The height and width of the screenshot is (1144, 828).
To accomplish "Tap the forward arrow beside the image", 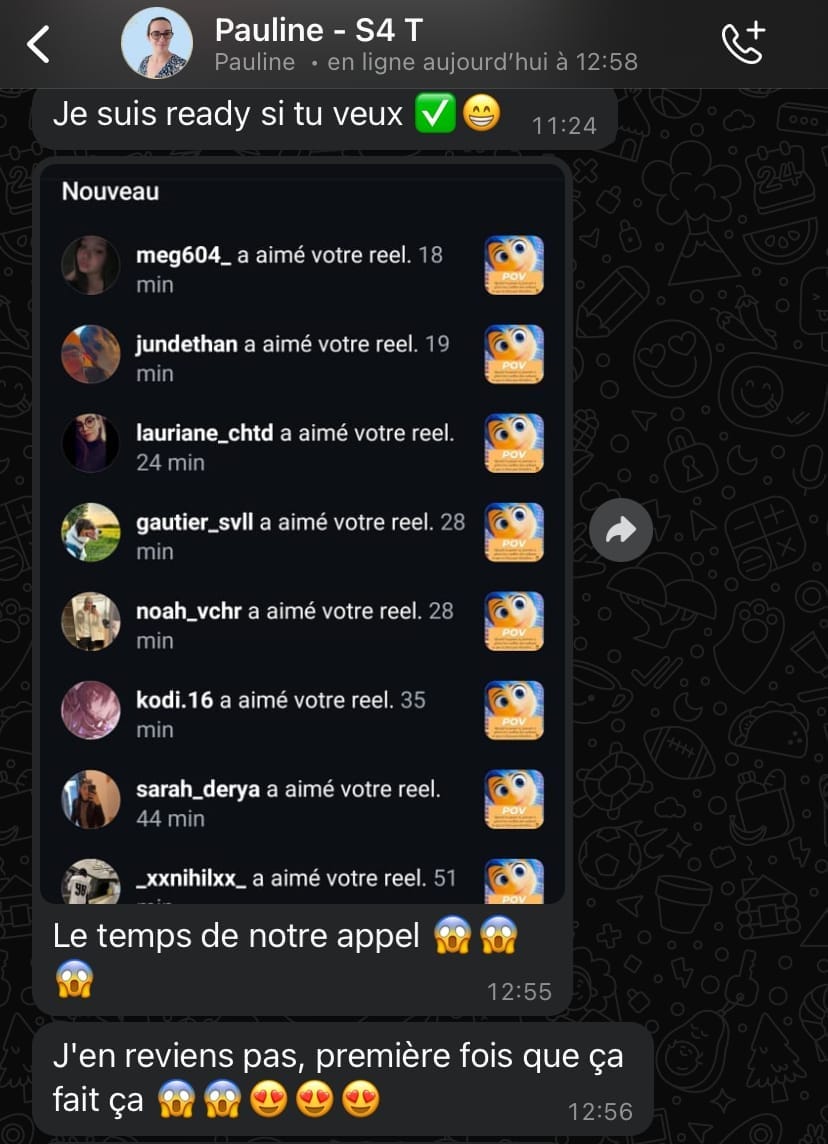I will coord(621,530).
